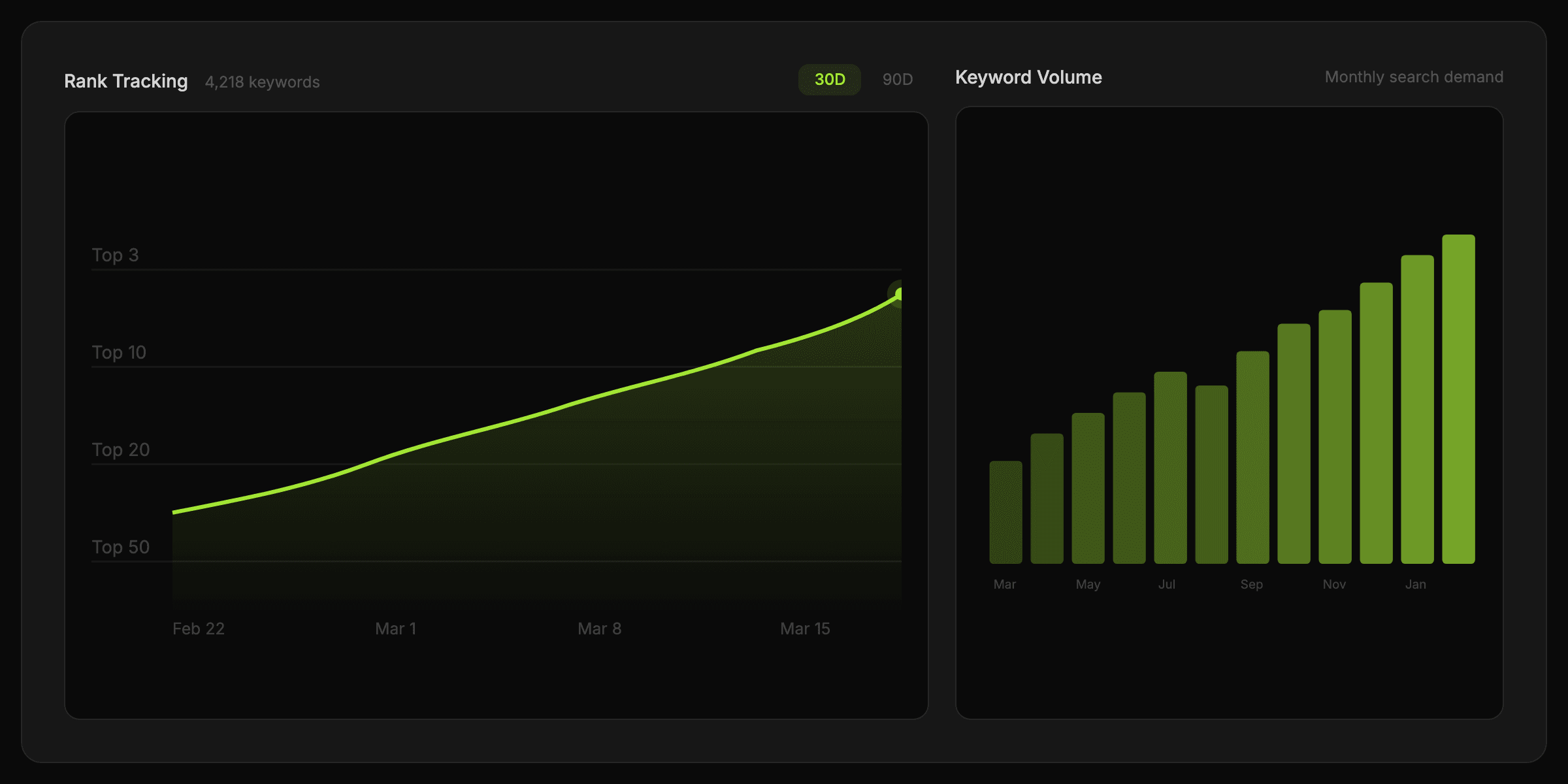
Task: Click the Top 10 gridline label
Action: pos(120,351)
